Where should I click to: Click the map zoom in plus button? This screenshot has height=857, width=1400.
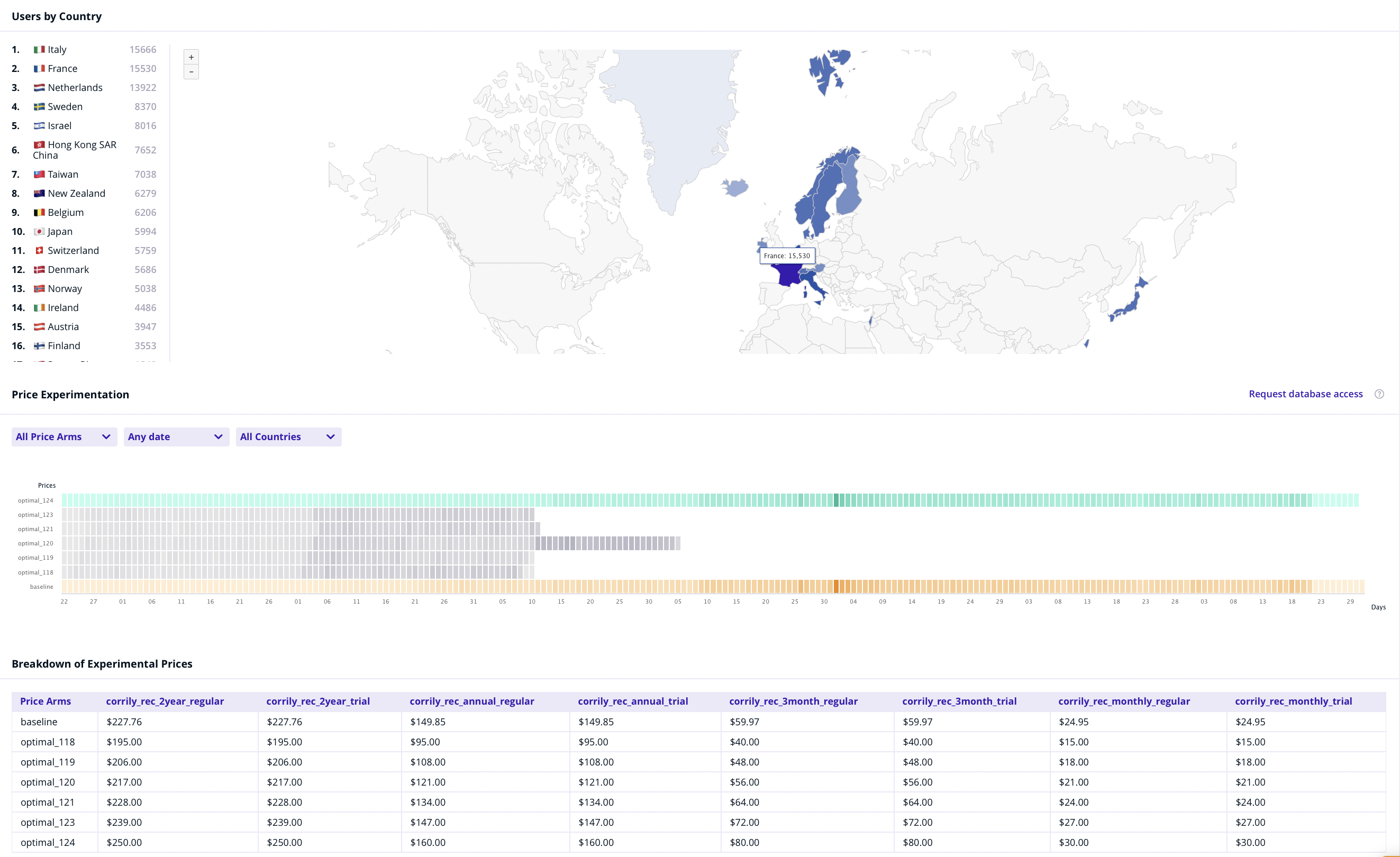click(x=191, y=57)
